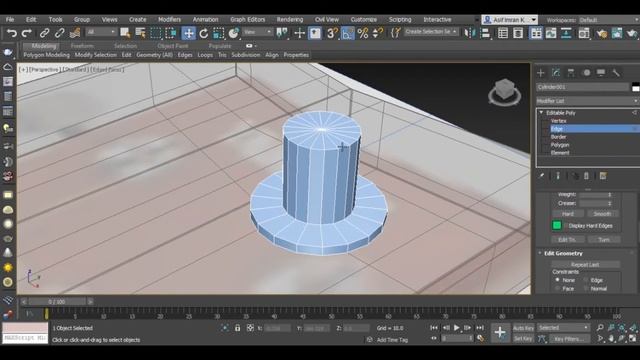Select the None constraint radio button
This screenshot has height=360, width=640.
557,280
